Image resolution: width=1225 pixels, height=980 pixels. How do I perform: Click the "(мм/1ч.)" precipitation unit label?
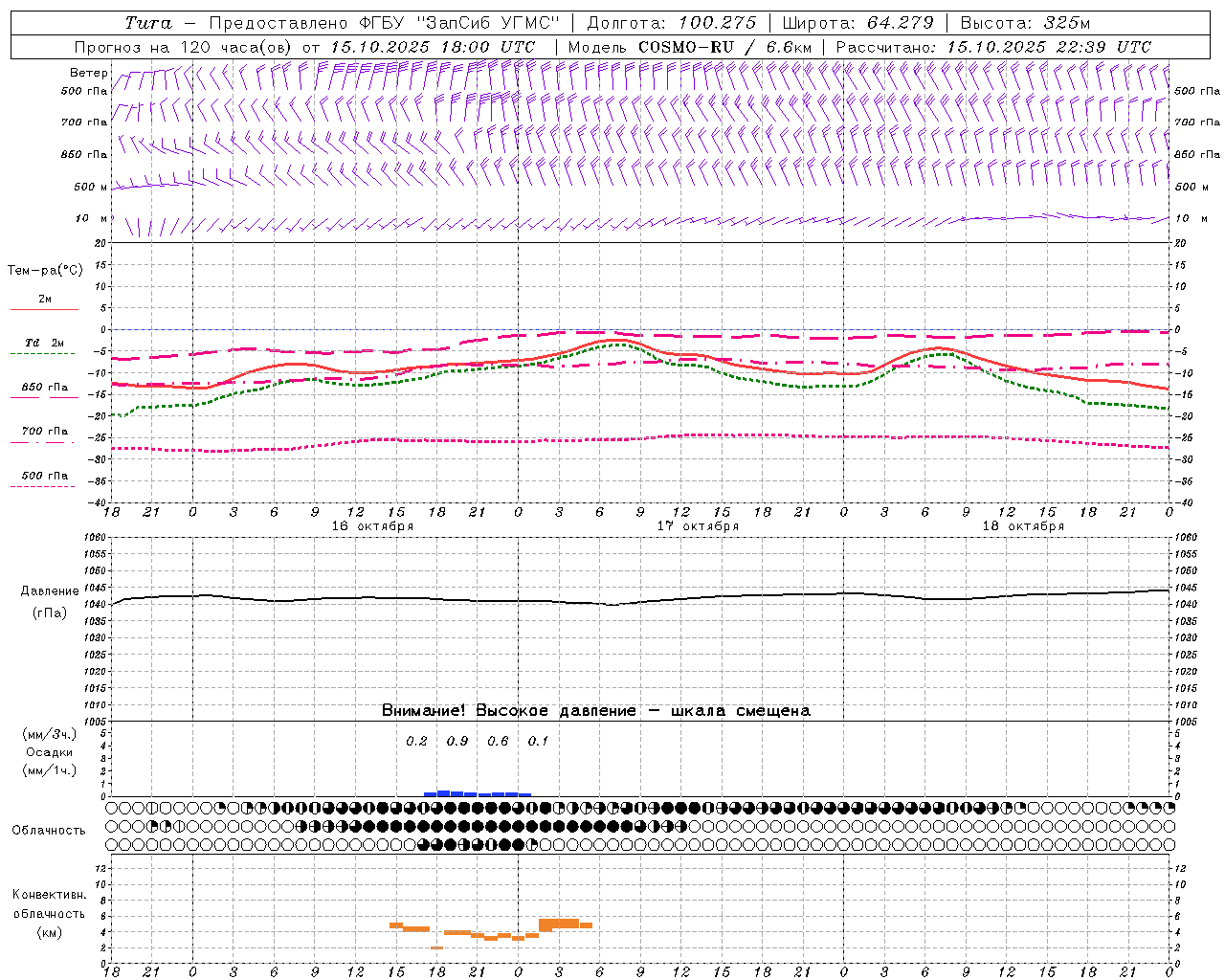pos(50,770)
